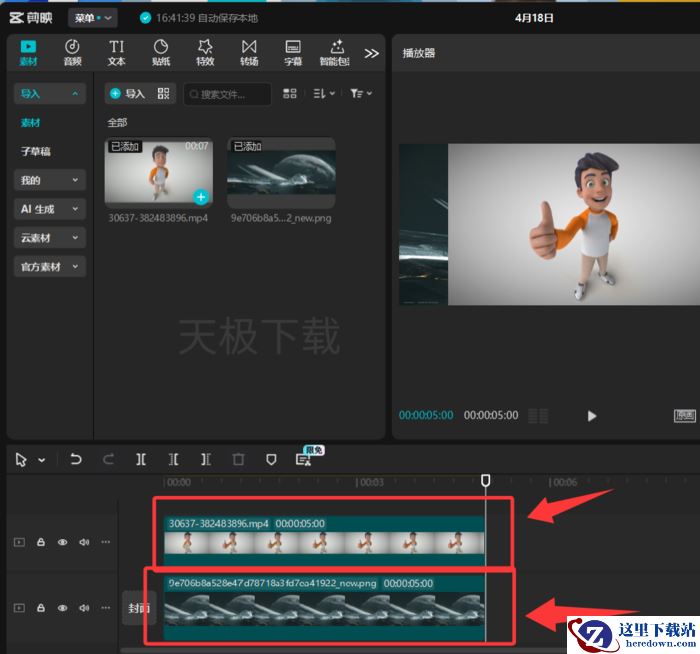Show more tabs with double-arrow icon
This screenshot has width=700, height=654.
pos(371,54)
